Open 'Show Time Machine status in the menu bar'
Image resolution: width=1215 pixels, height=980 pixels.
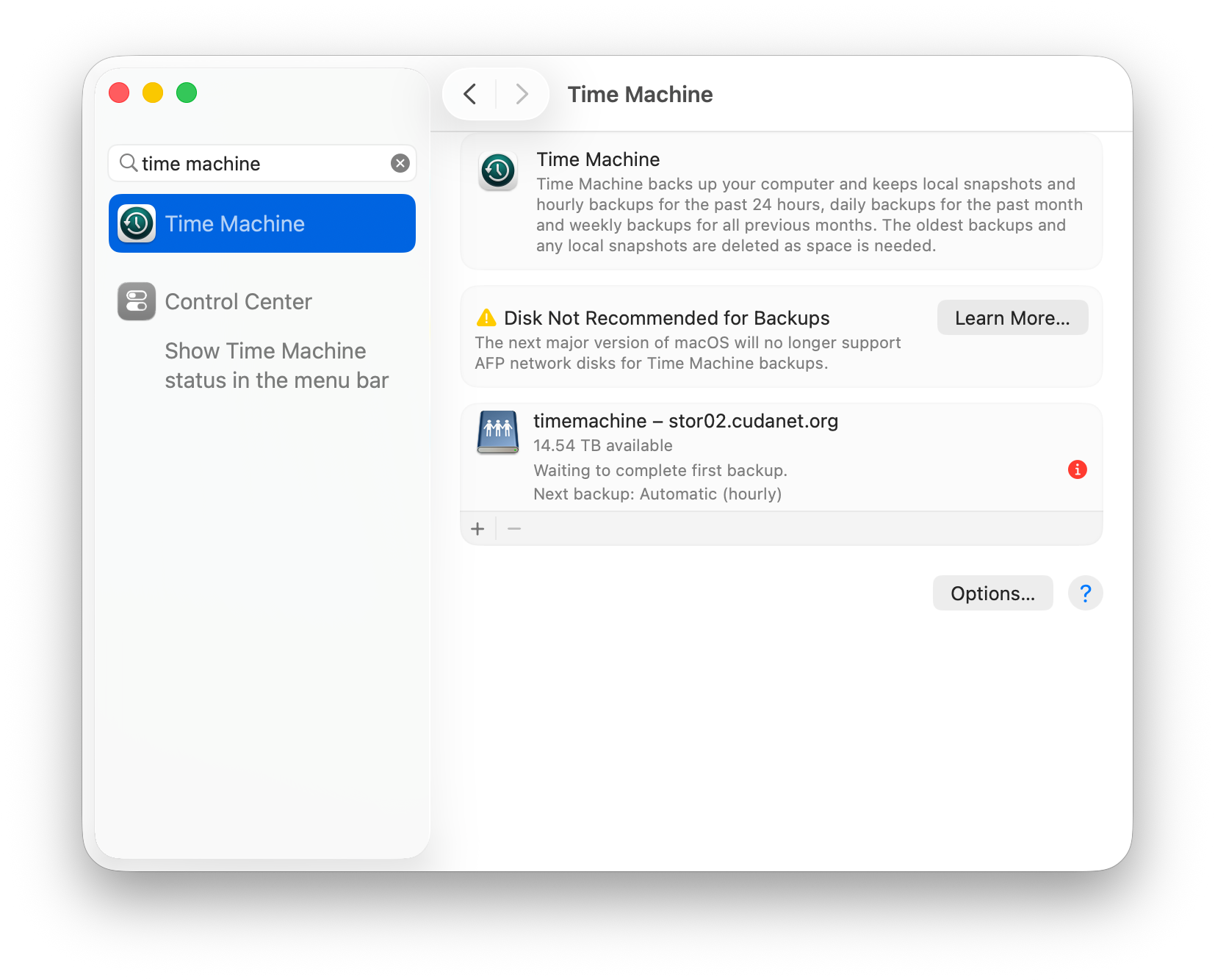click(x=277, y=365)
